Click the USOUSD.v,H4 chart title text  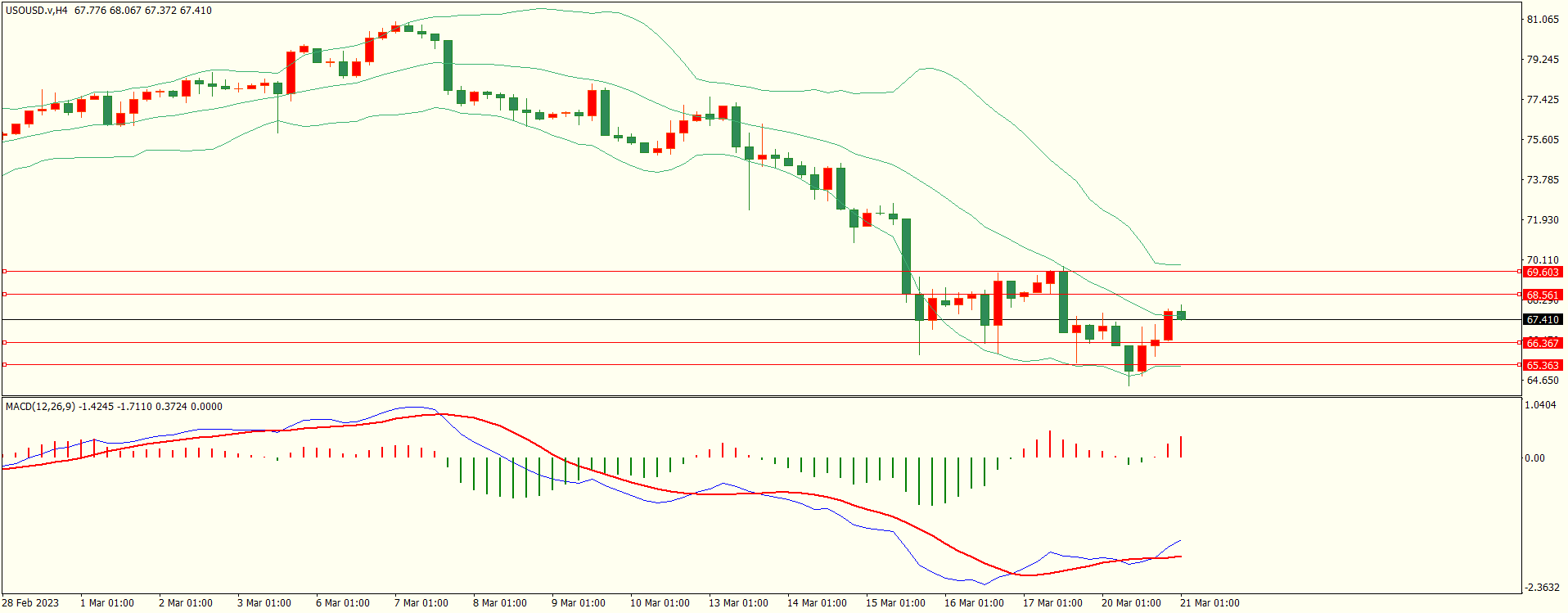(37, 11)
